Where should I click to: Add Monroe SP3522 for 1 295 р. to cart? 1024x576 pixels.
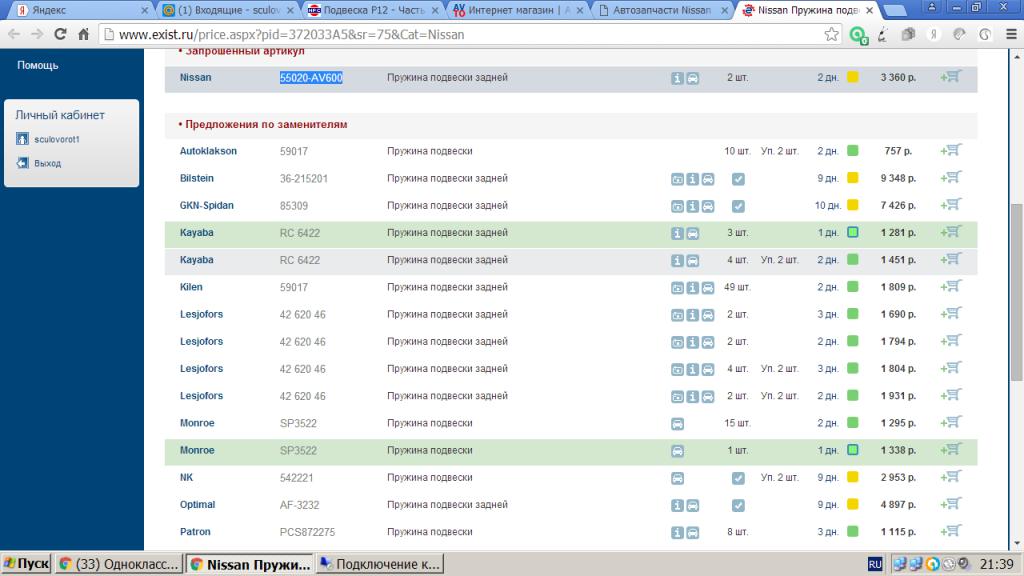point(951,423)
